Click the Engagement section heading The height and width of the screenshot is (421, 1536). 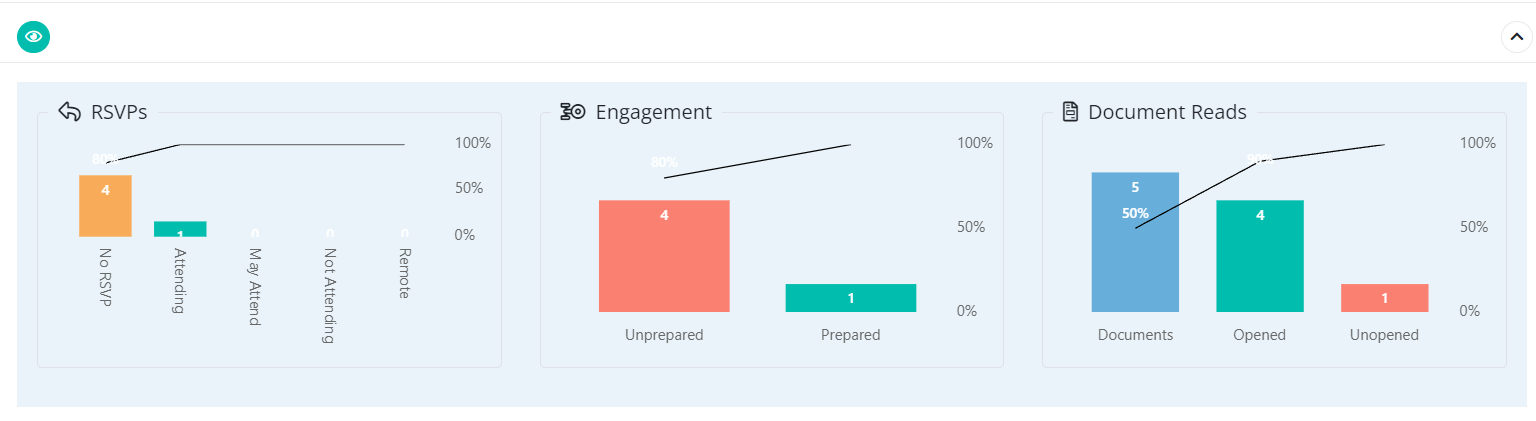tap(654, 112)
